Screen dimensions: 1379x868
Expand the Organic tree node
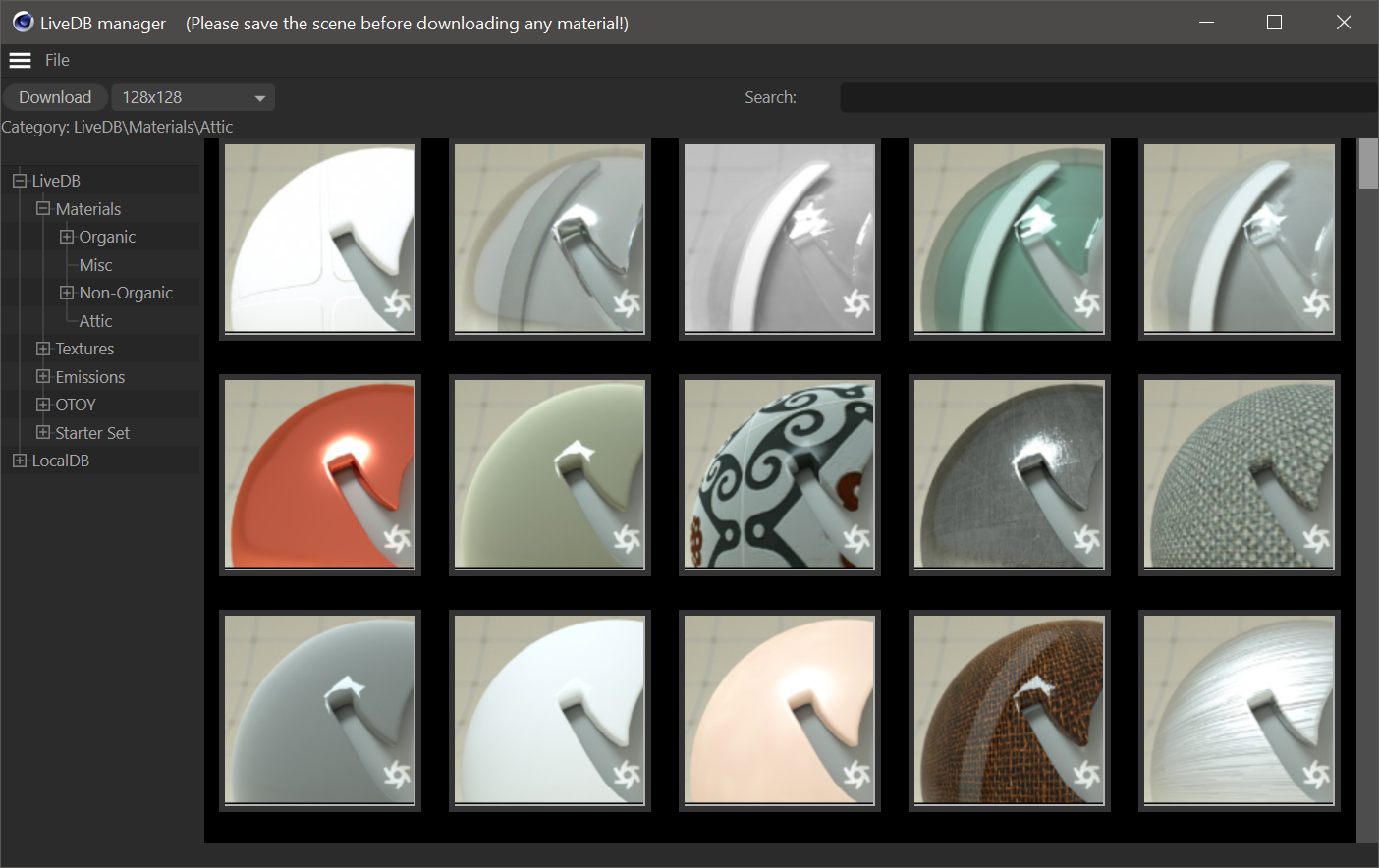coord(67,237)
